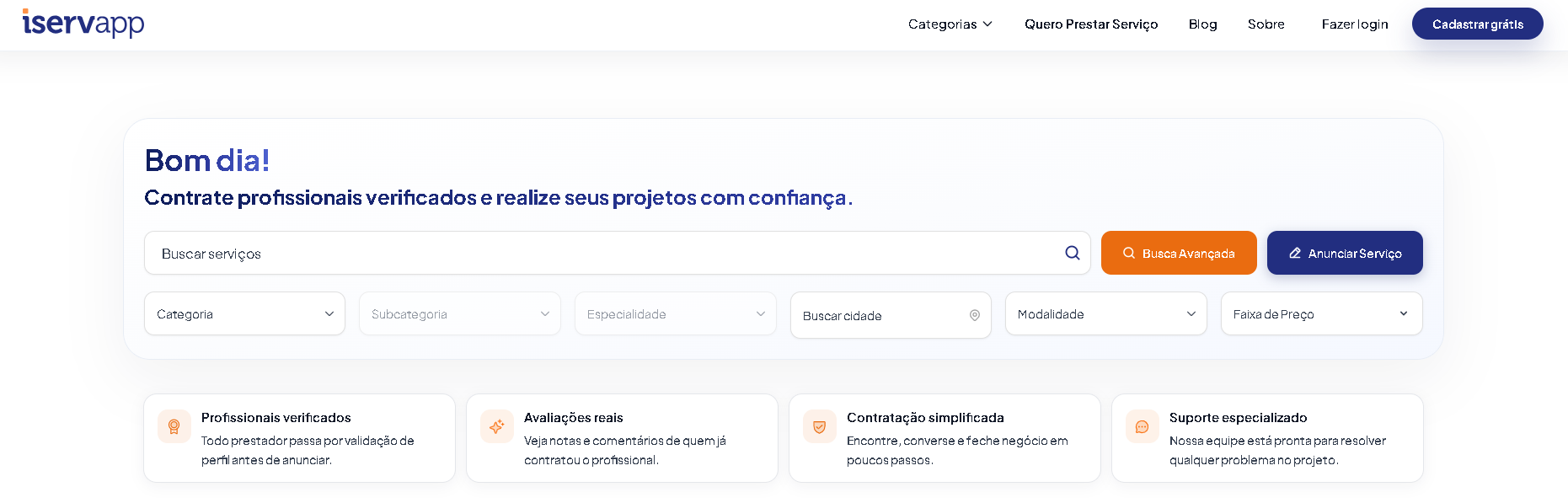
Task: Click the Cadastrar grátis button
Action: 1478,24
